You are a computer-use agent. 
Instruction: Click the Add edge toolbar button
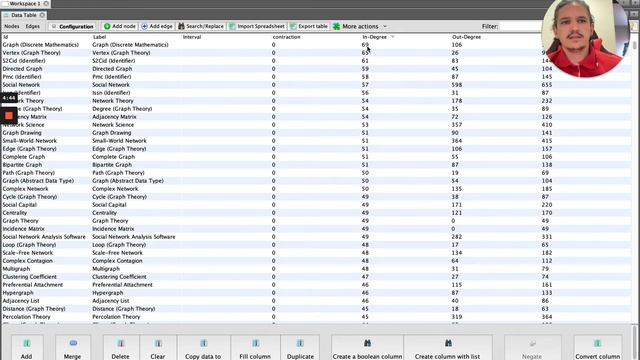click(x=157, y=26)
